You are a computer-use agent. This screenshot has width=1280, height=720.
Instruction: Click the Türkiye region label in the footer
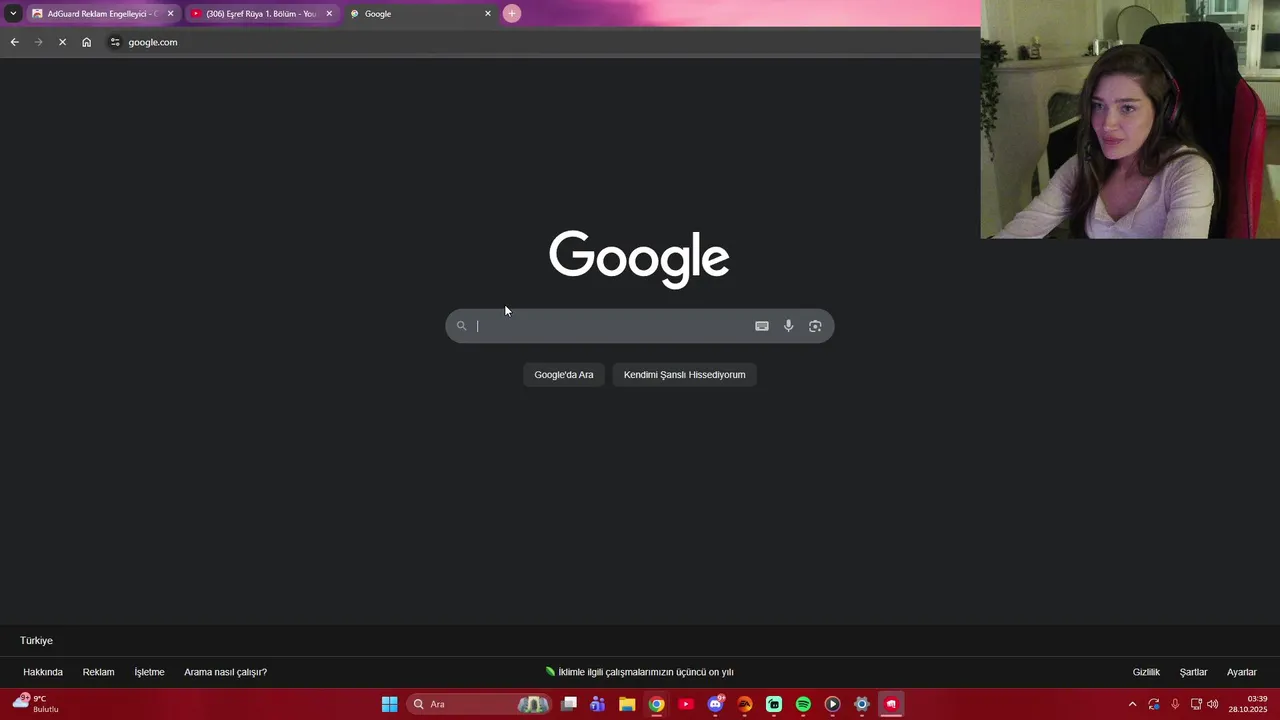click(36, 641)
